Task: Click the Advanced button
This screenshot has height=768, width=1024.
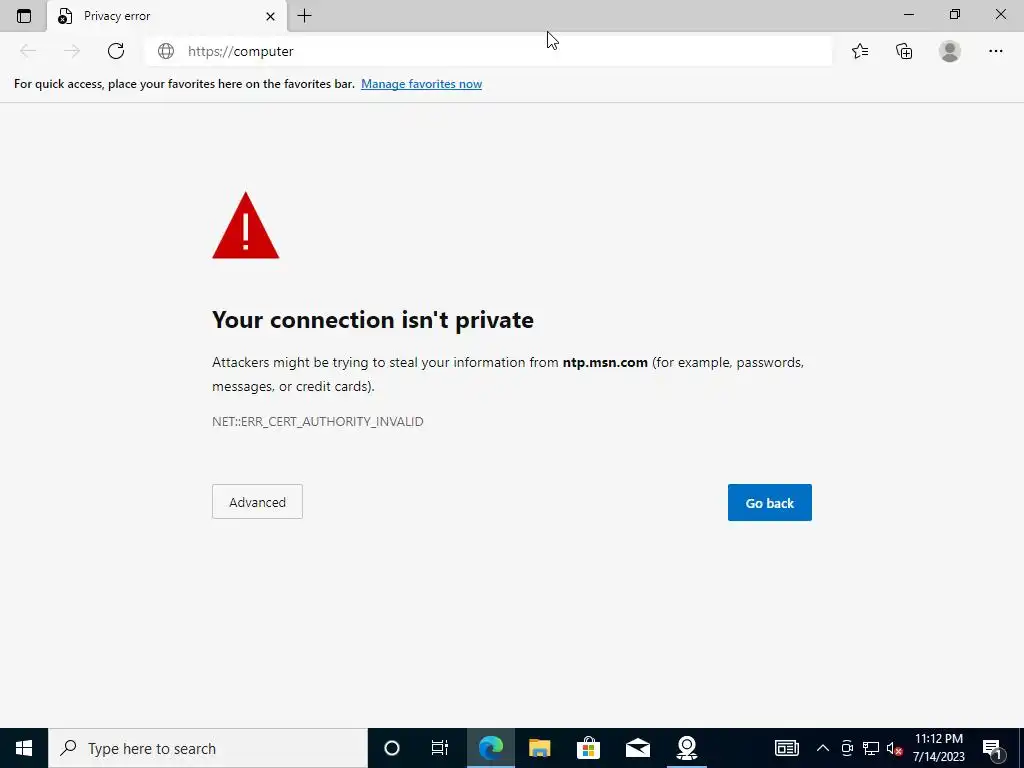Action: click(x=257, y=502)
